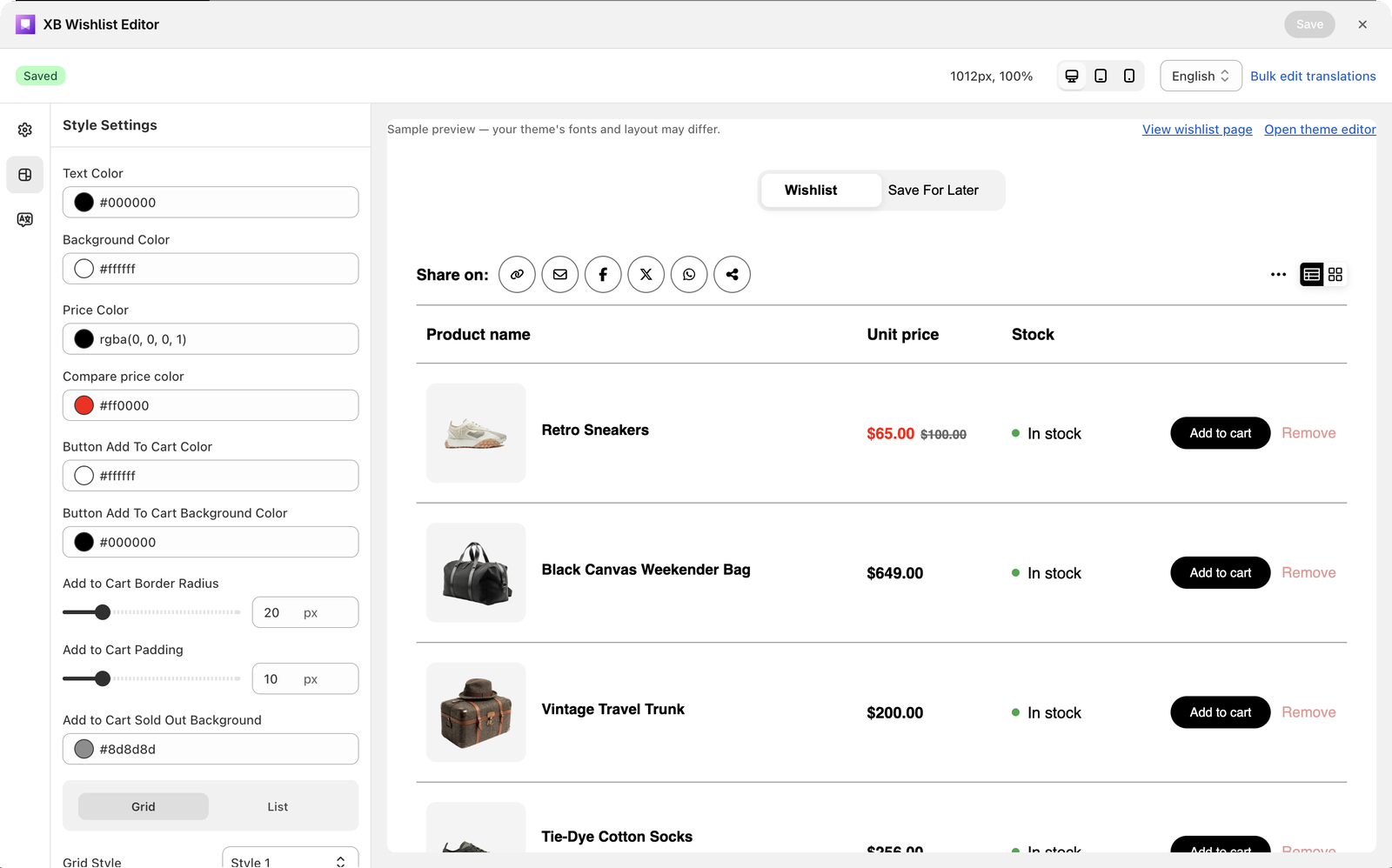Share wishlist on WhatsApp
The height and width of the screenshot is (868, 1392).
[x=689, y=275]
